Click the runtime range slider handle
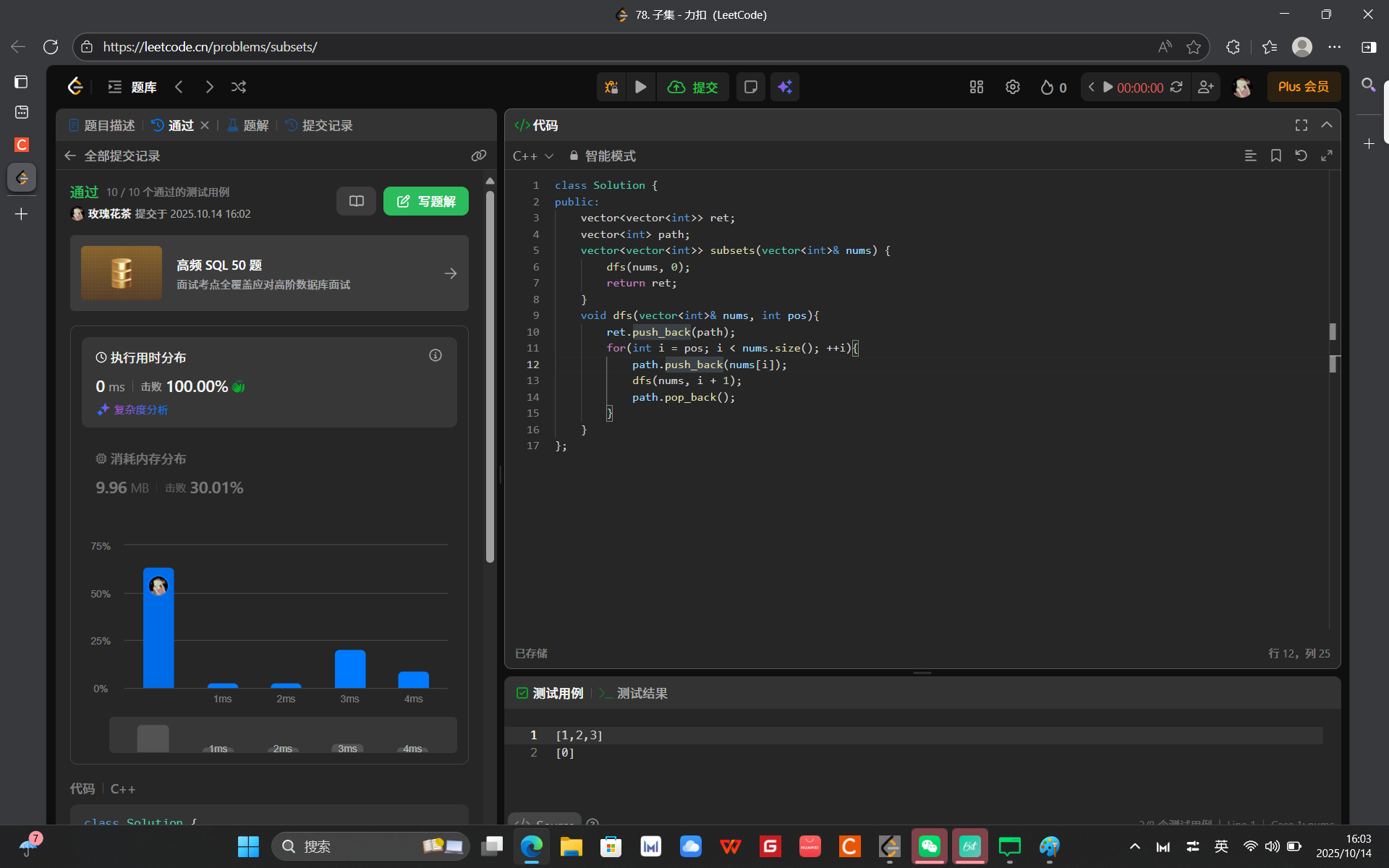The image size is (1389, 868). point(153,738)
